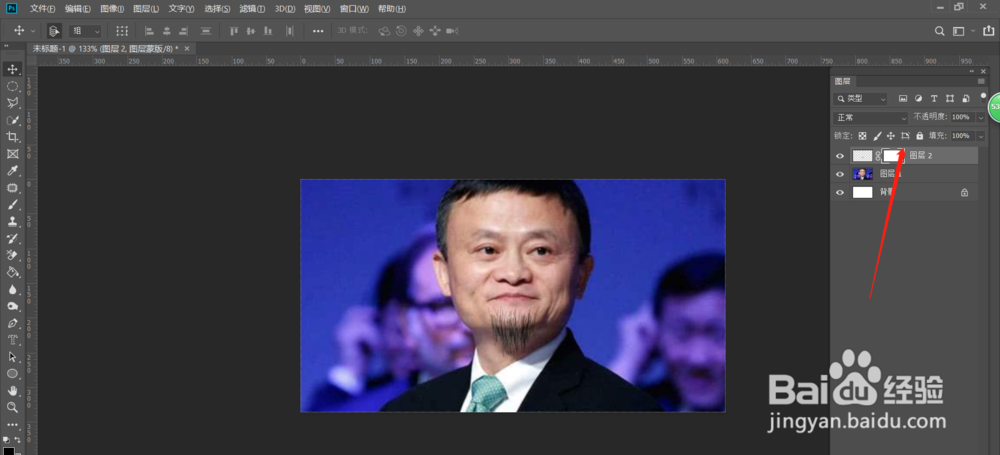The width and height of the screenshot is (1000, 455).
Task: Open the 窗口(W) menu
Action: 354,9
